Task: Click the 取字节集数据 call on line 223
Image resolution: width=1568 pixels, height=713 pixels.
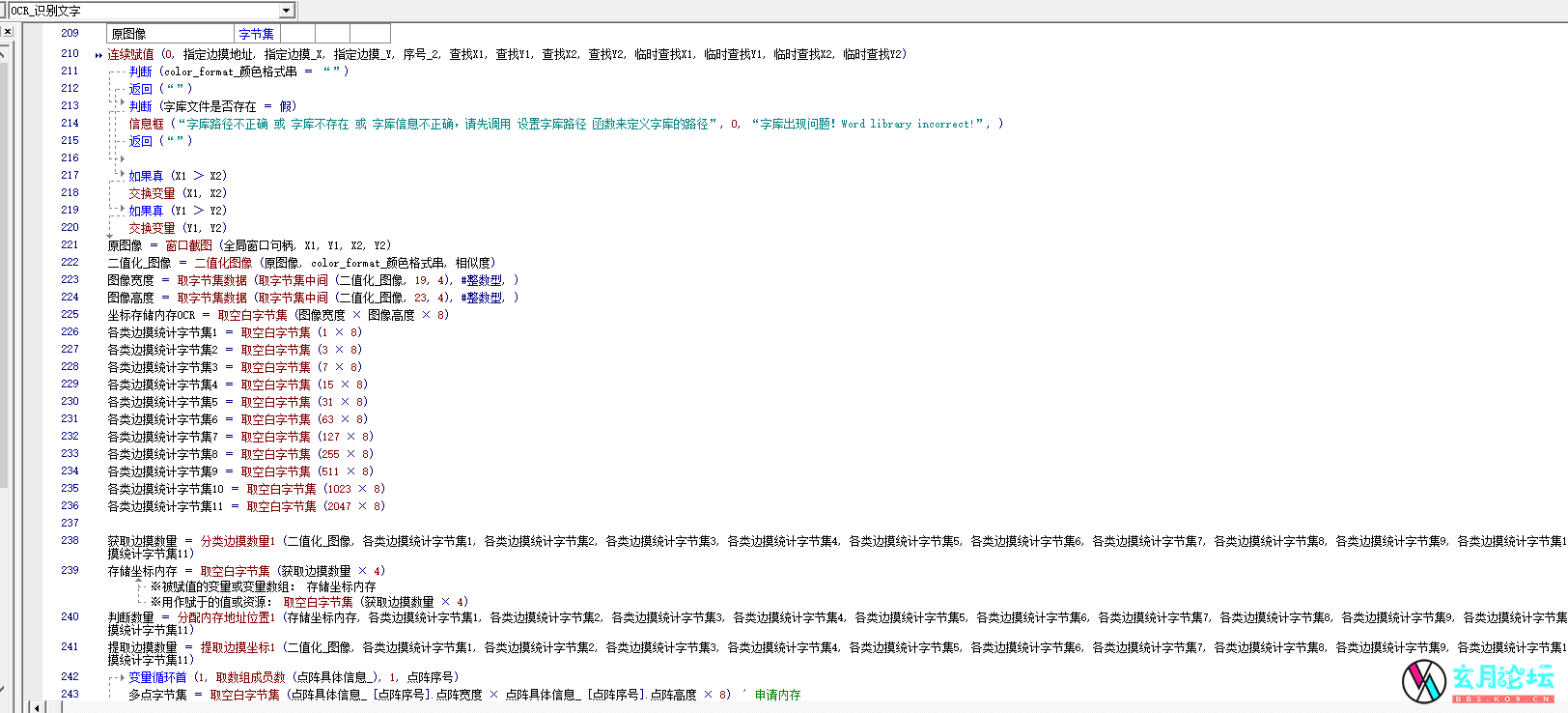Action: pos(212,280)
